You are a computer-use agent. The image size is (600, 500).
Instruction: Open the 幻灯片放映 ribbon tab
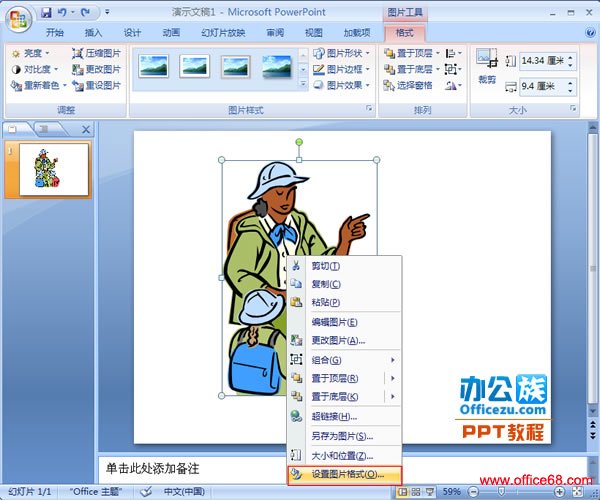(223, 33)
